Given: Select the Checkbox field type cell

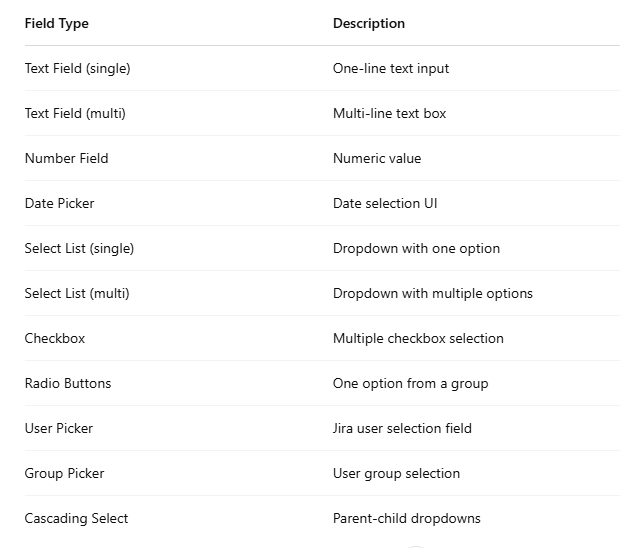Looking at the screenshot, I should [55, 338].
